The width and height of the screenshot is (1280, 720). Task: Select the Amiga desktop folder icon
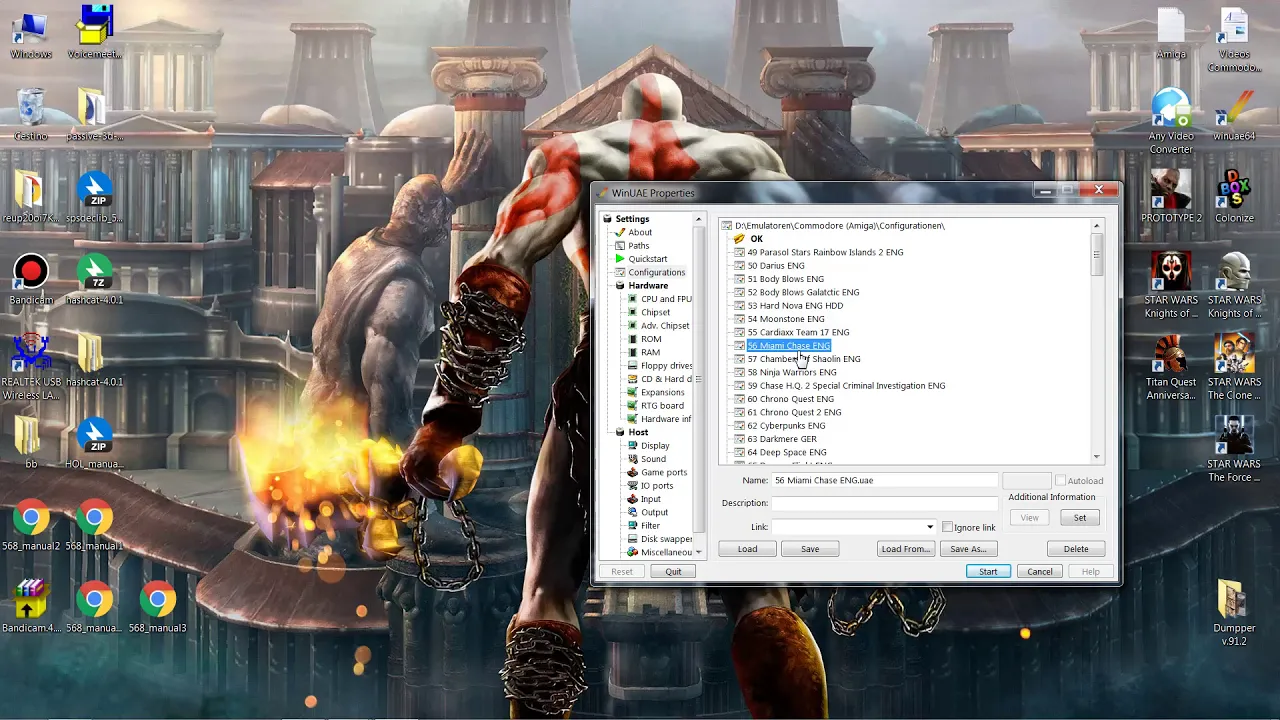point(1171,35)
